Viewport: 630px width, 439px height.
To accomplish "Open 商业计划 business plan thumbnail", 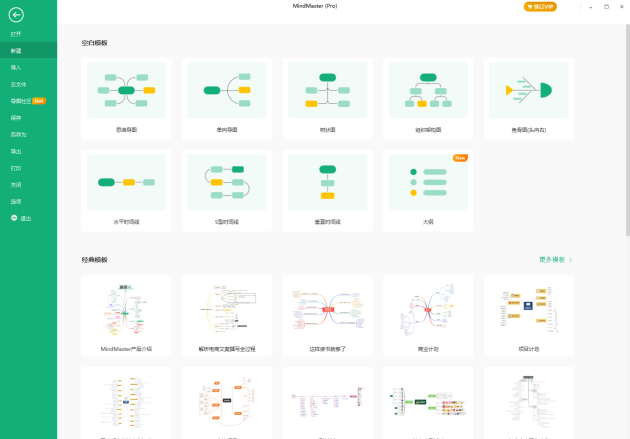I will 428,309.
